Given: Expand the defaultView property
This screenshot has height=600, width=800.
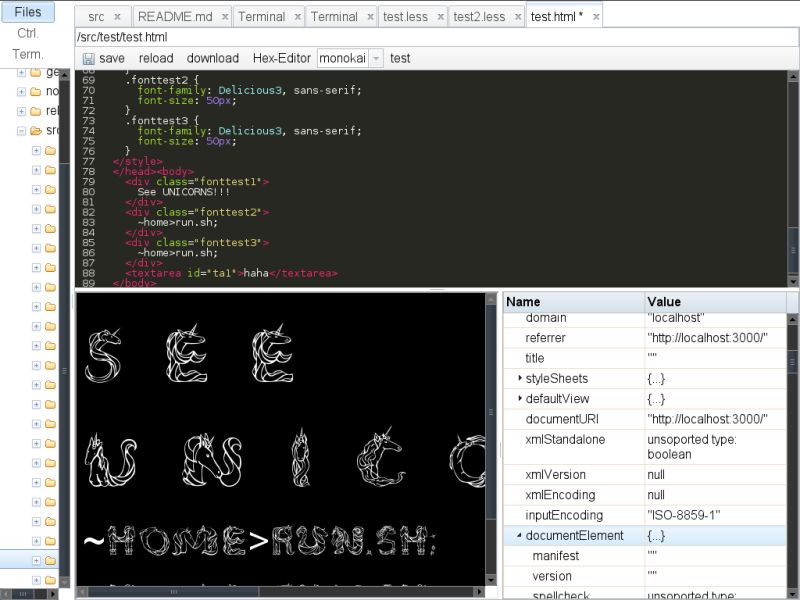Looking at the screenshot, I should (520, 398).
